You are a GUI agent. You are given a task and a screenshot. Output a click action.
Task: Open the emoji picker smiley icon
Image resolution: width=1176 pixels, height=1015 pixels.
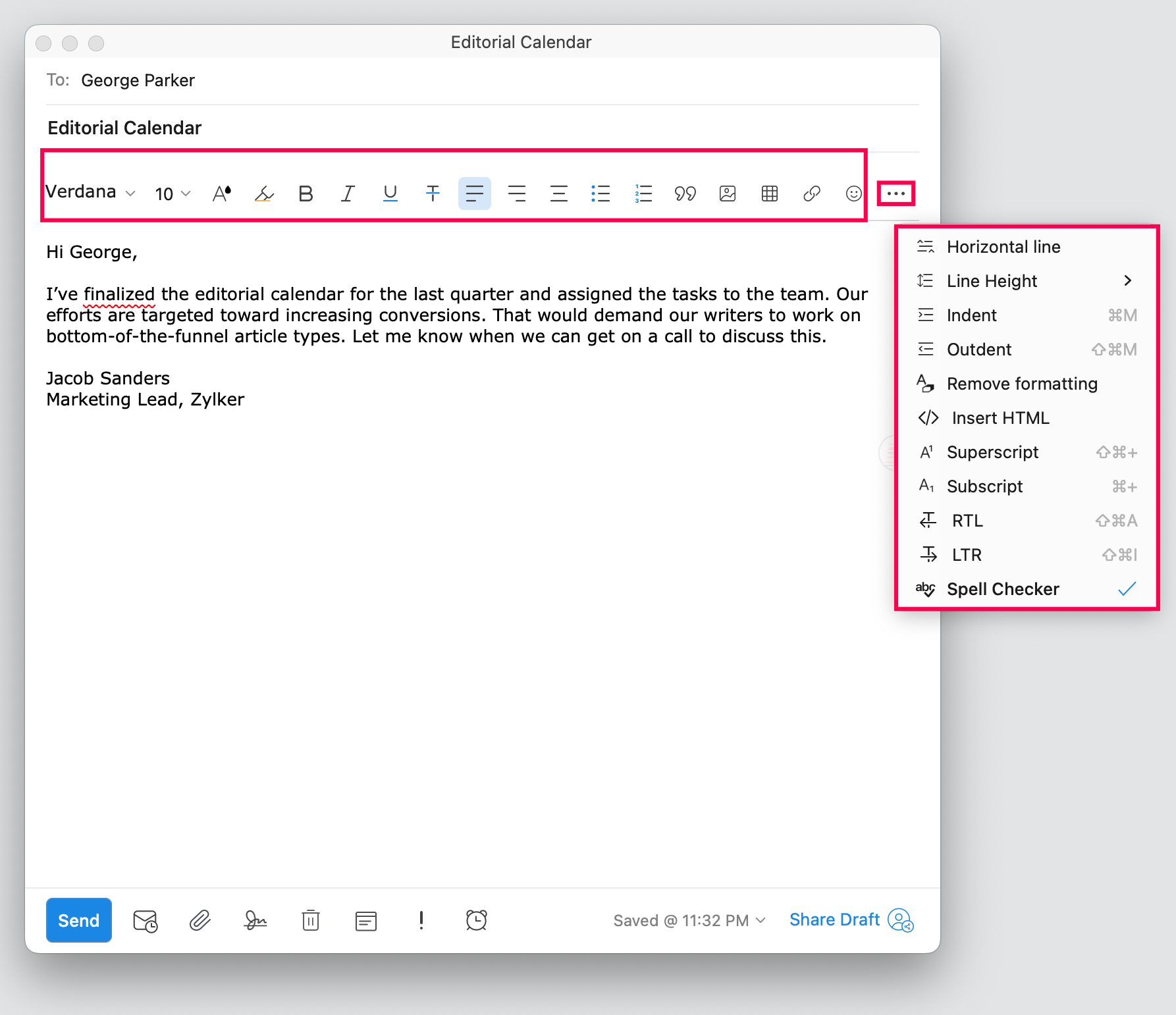click(x=853, y=194)
